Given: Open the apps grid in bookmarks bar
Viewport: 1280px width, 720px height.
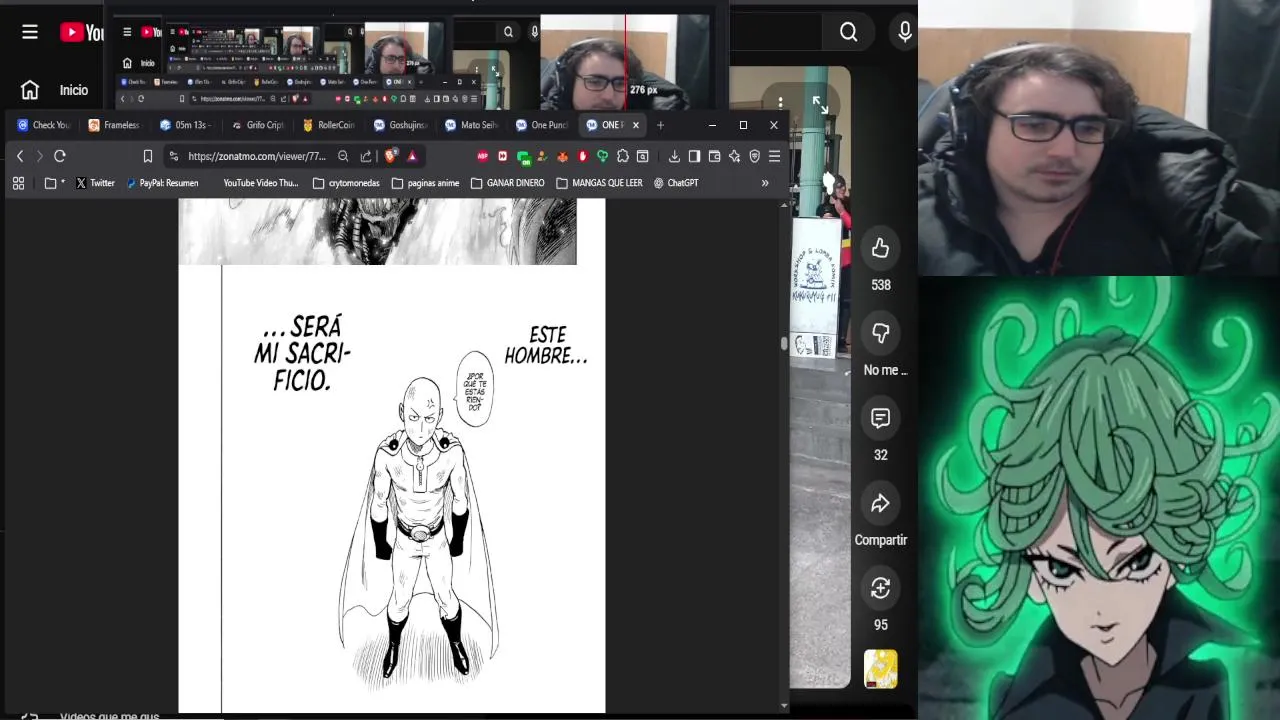Looking at the screenshot, I should (18, 183).
